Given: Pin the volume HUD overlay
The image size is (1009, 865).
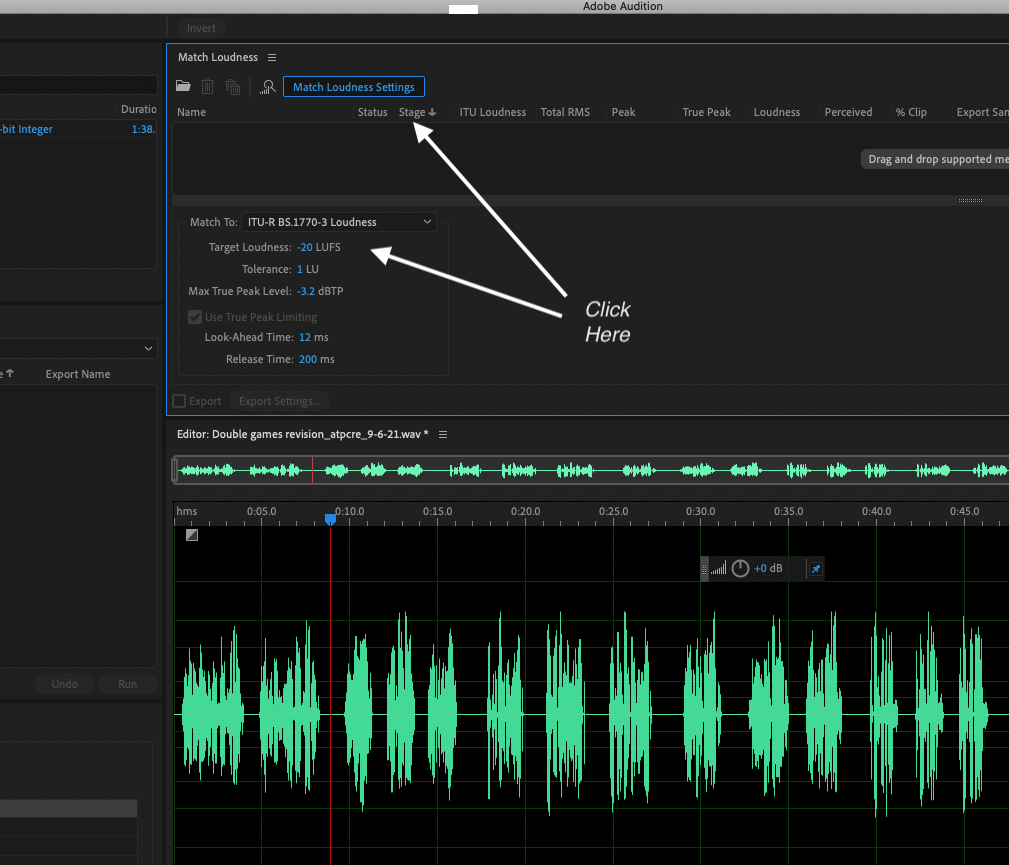Looking at the screenshot, I should pos(815,569).
